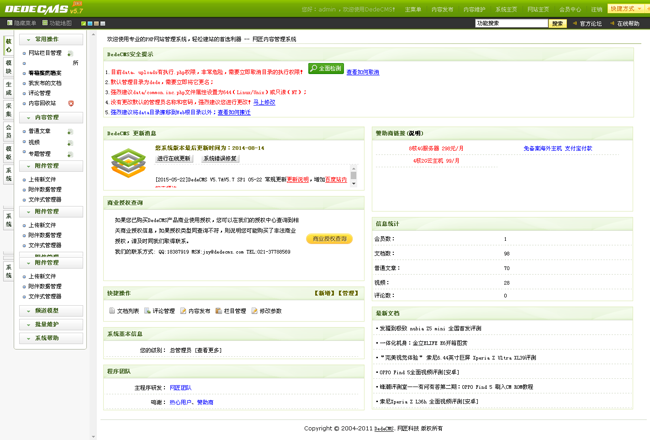Viewport: 650px width, 440px height.
Task: Open the 功能地图 function map icon
Action: coord(45,23)
